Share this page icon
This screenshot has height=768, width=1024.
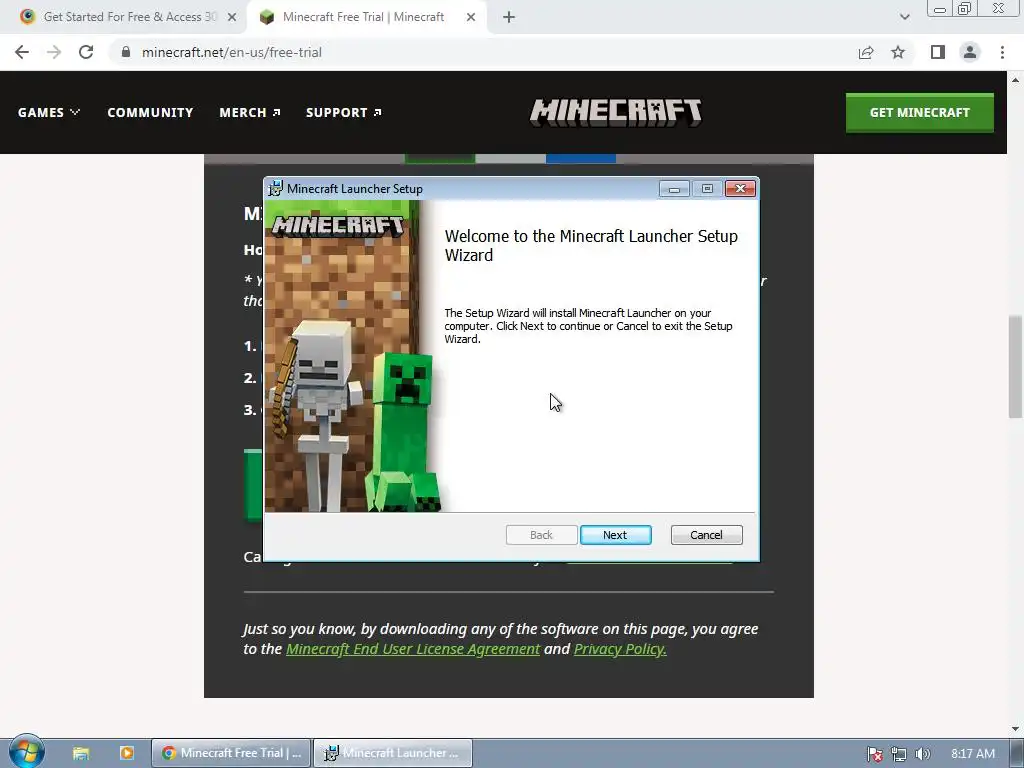(866, 52)
